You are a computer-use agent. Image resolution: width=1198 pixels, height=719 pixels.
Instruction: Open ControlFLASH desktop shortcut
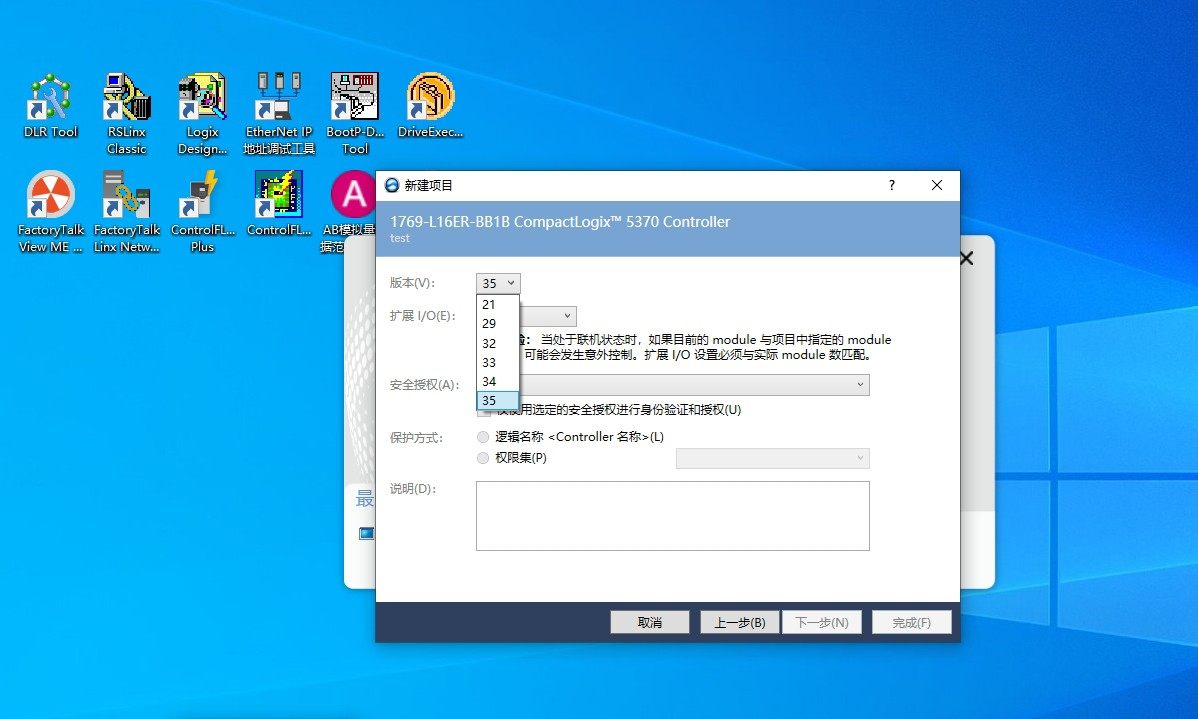coord(279,204)
